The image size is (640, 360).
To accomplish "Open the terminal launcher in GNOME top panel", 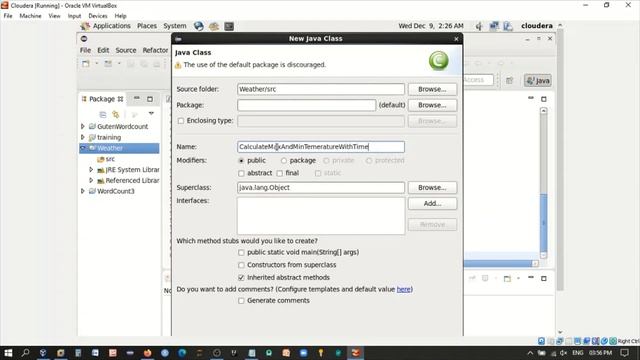I will (229, 26).
